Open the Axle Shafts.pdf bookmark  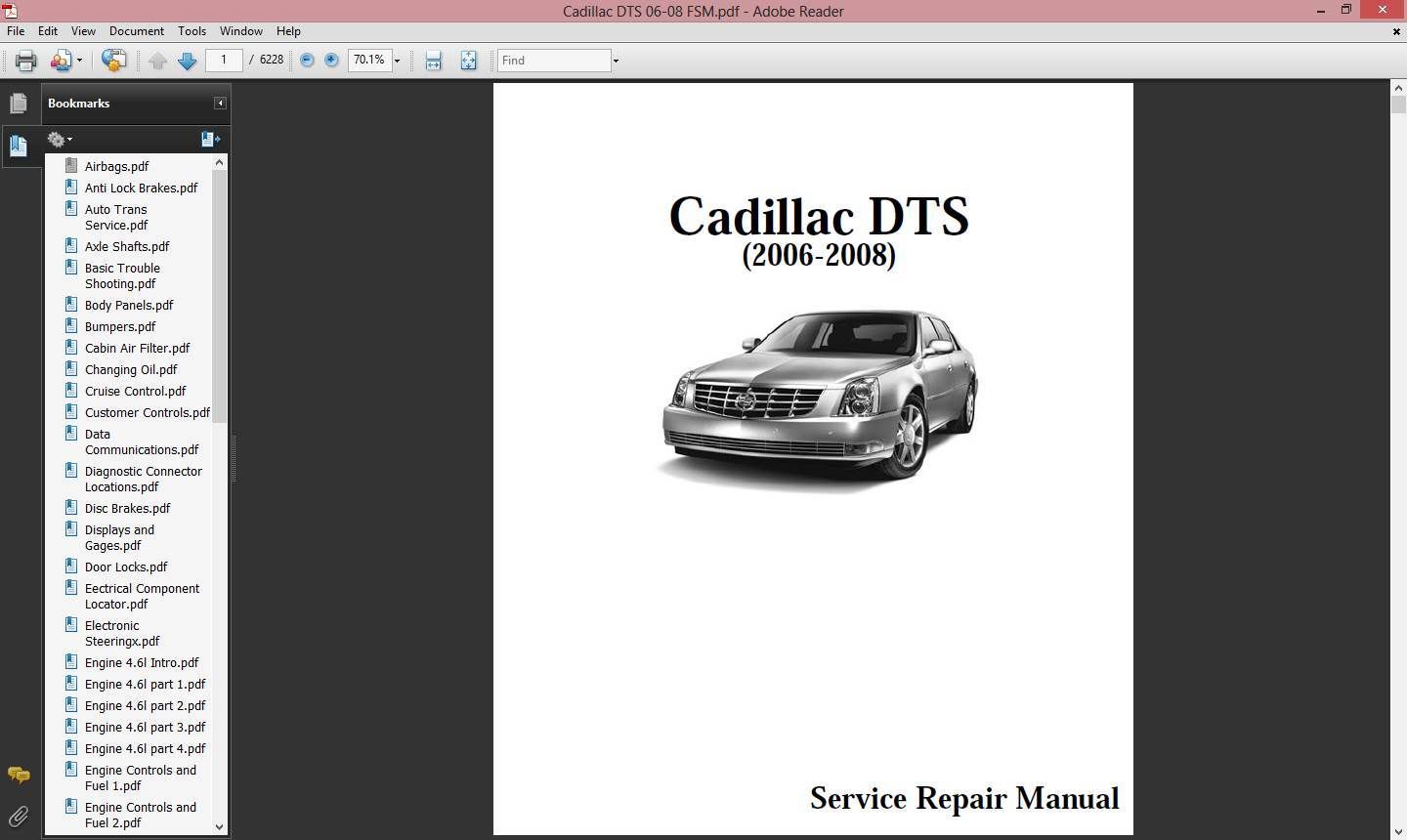click(x=127, y=246)
